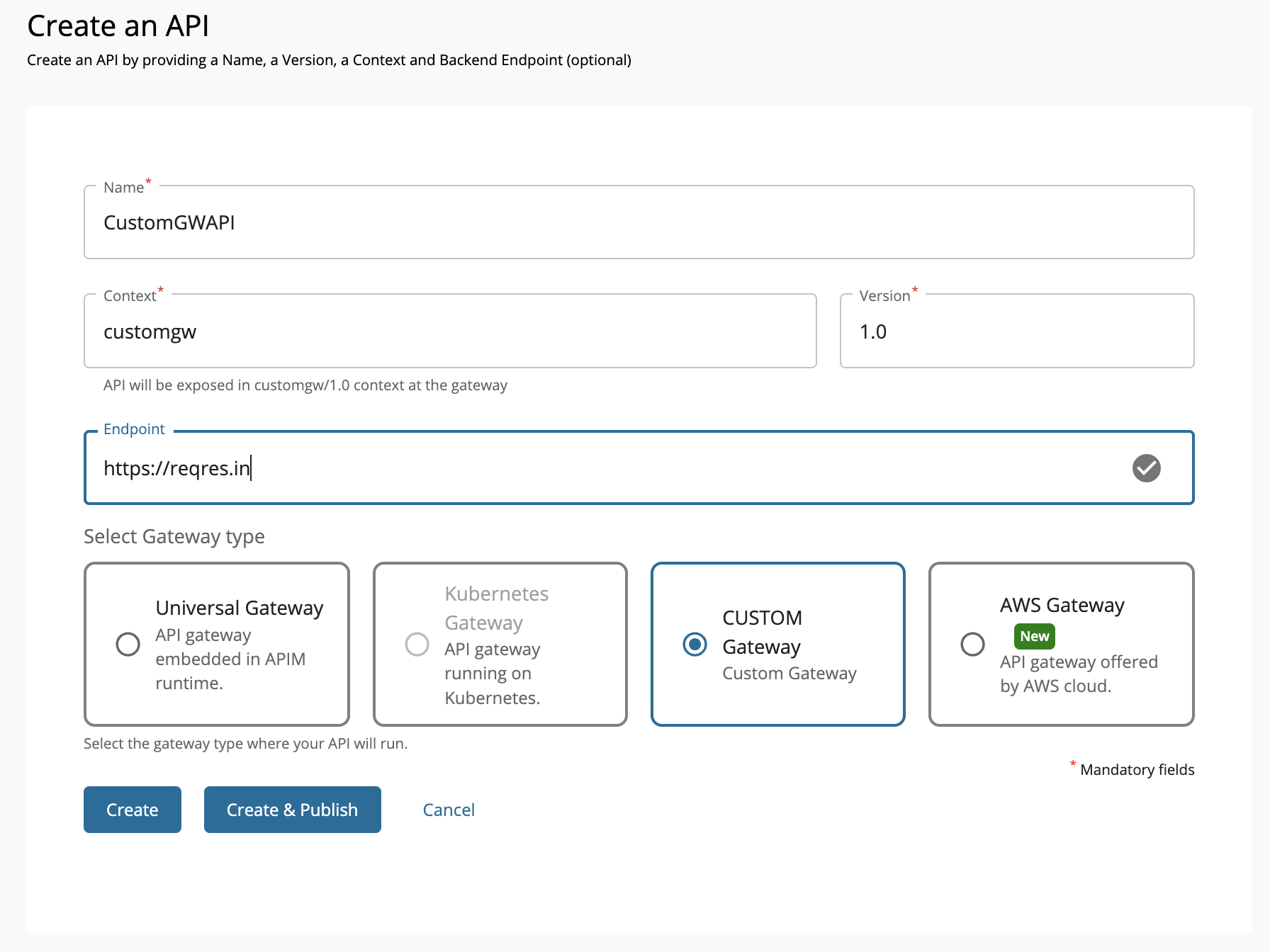Deselect the CUSTOM Gateway radio button
The image size is (1270, 952).
click(695, 645)
